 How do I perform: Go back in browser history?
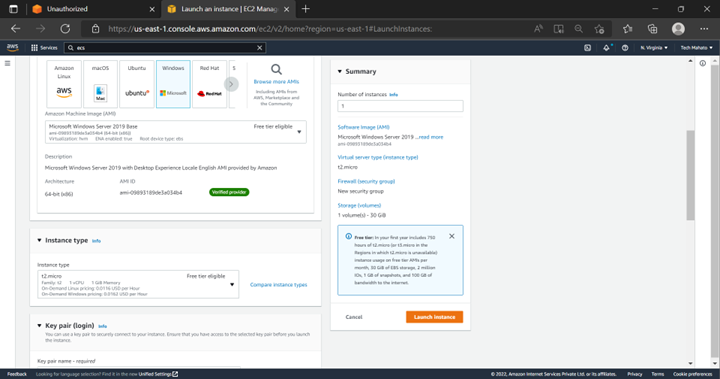(x=16, y=28)
